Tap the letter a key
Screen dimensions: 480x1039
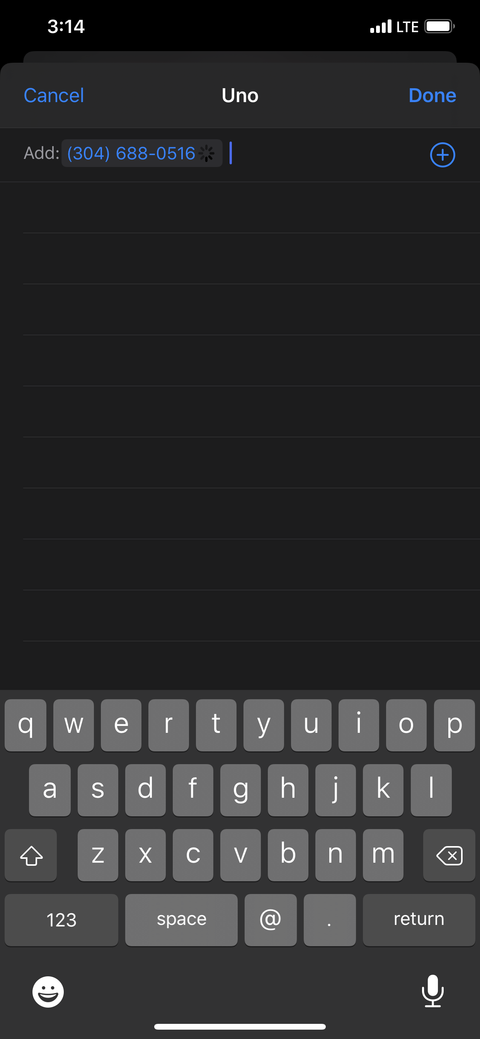tap(50, 790)
